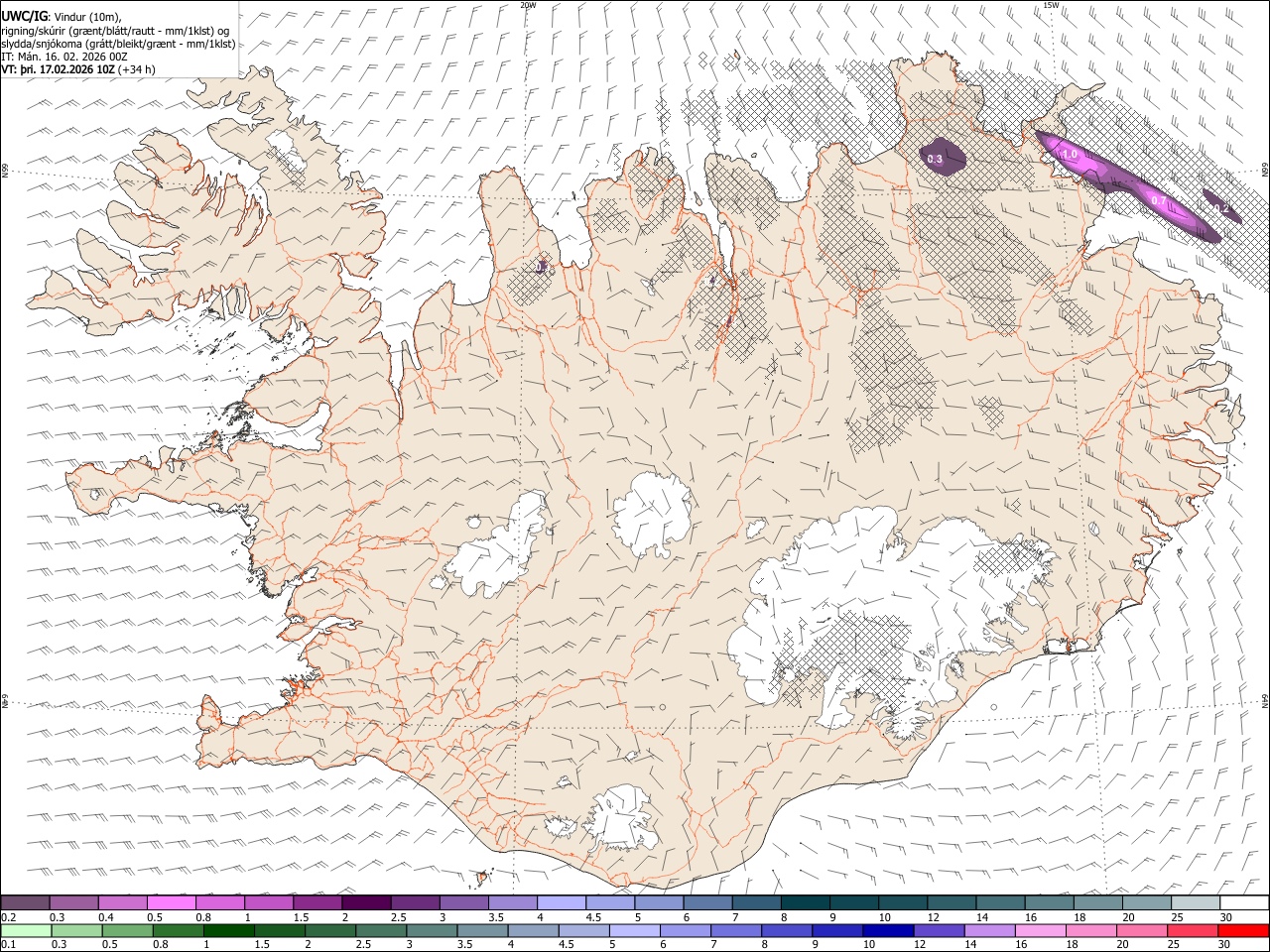This screenshot has height=952, width=1270.
Task: Pick bottom-row deep blue swatch starting at 10
Action: pyautogui.click(x=888, y=930)
